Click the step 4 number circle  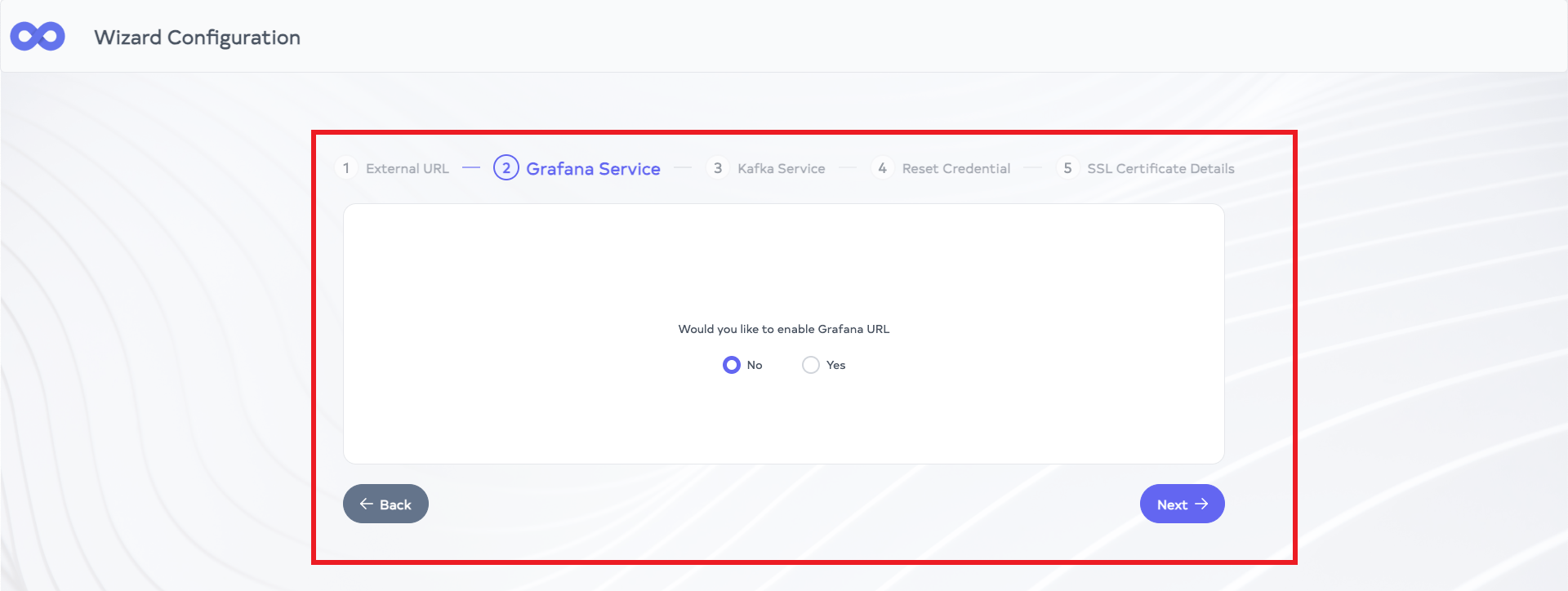882,168
